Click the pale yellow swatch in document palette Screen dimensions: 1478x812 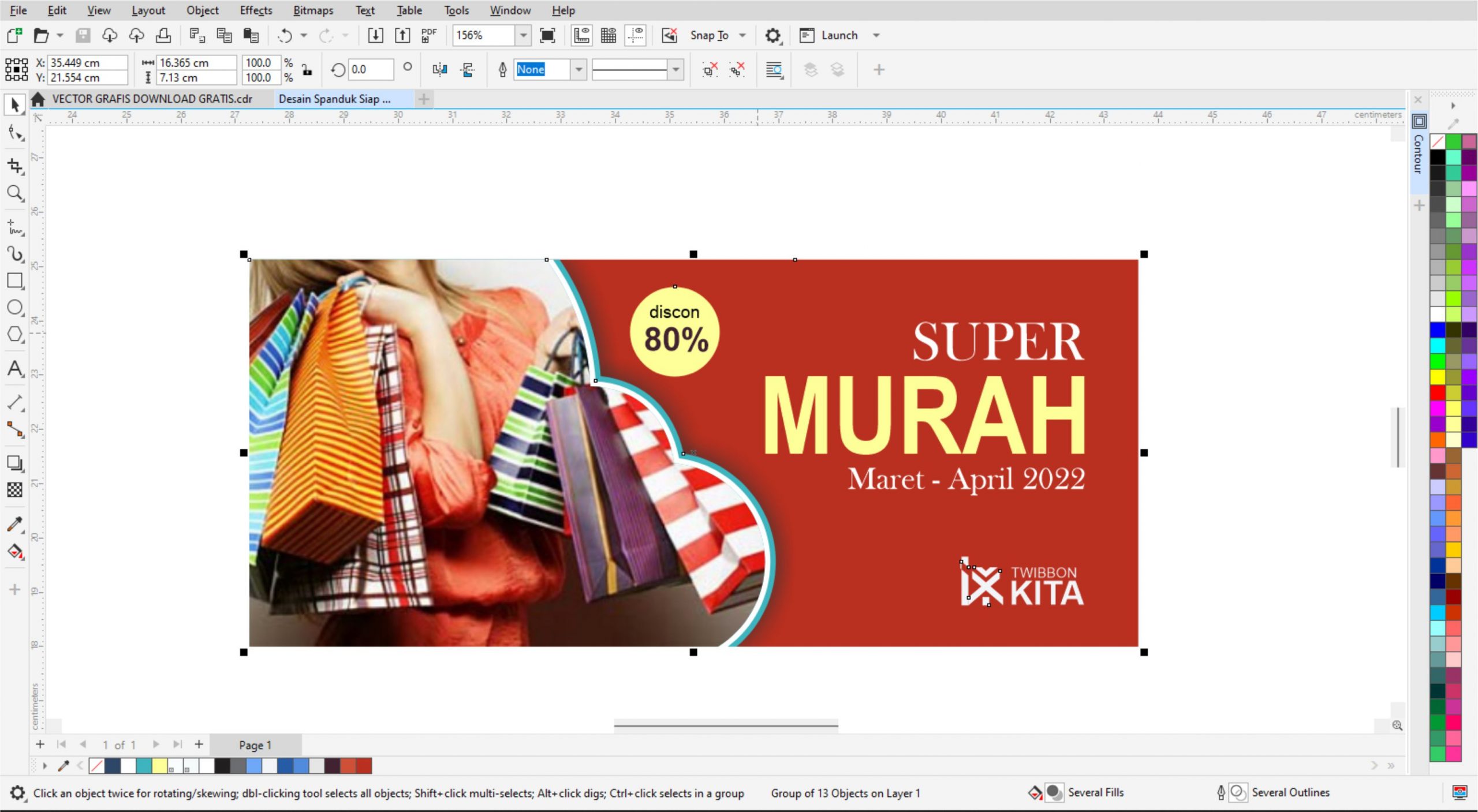pyautogui.click(x=159, y=766)
